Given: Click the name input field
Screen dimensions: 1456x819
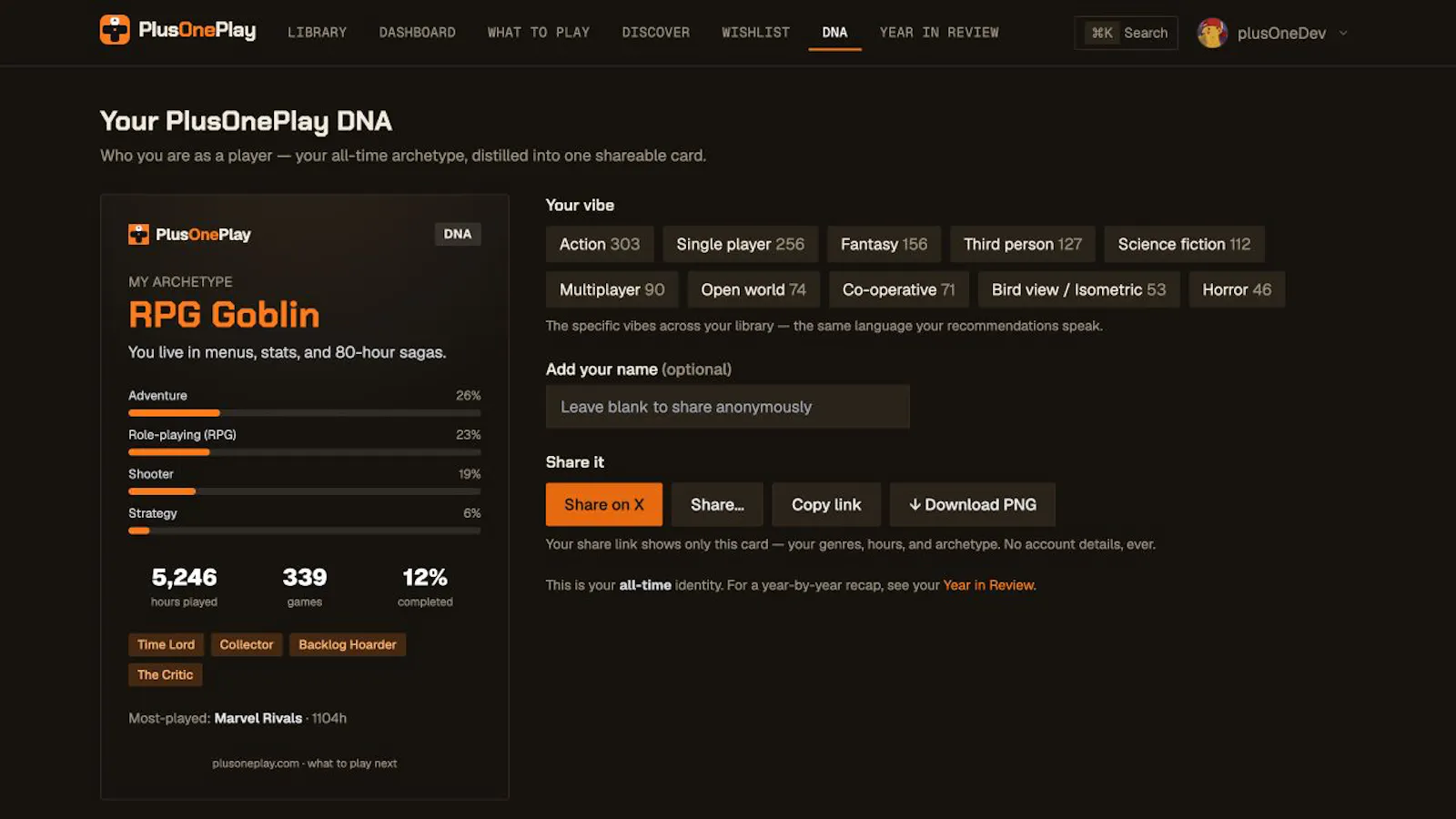Looking at the screenshot, I should click(x=727, y=407).
